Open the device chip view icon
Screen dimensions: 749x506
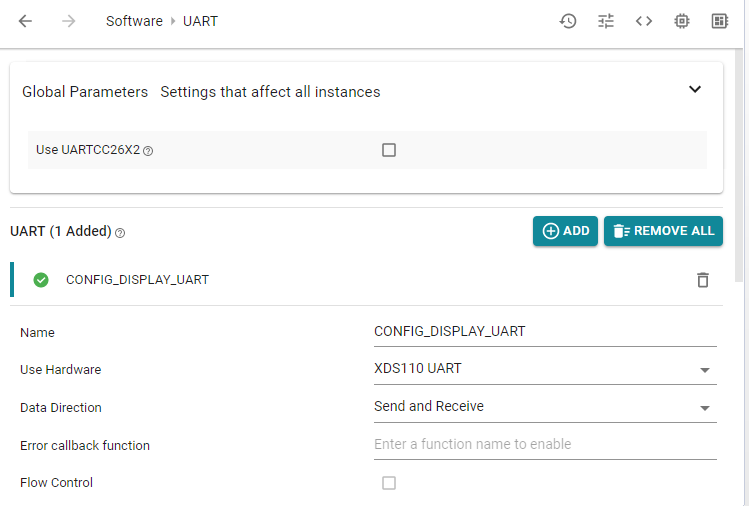[682, 21]
